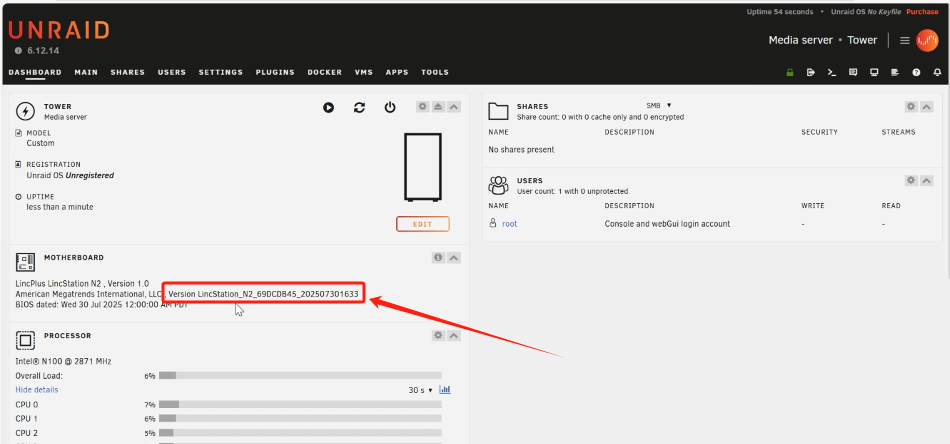This screenshot has height=444, width=950.
Task: Go to the Dashboard tab
Action: (x=35, y=72)
